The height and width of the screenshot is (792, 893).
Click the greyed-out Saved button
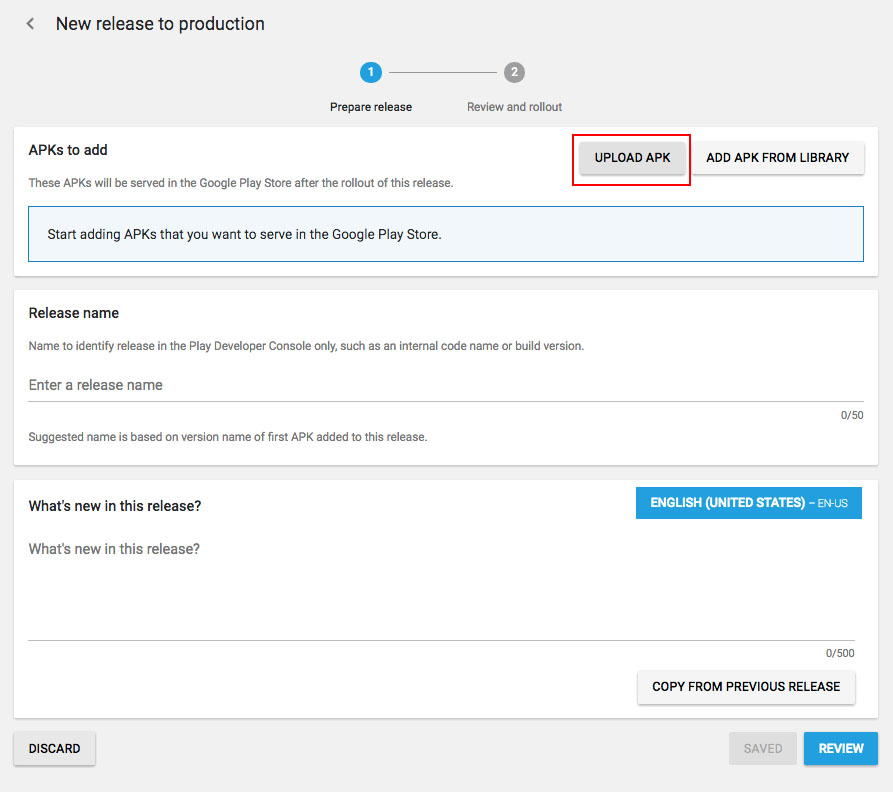coord(763,749)
